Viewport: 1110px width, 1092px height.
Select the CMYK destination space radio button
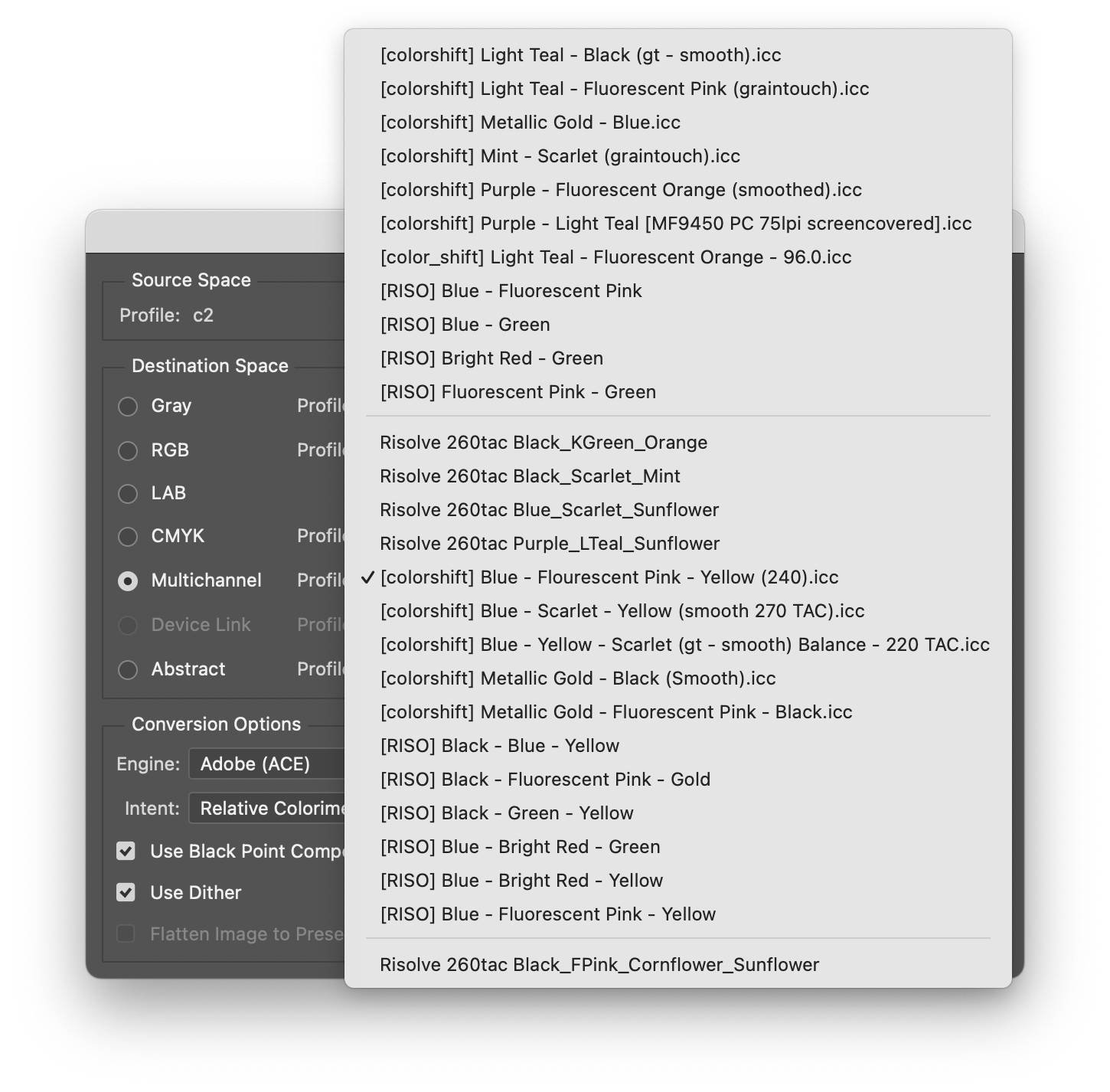pyautogui.click(x=128, y=536)
